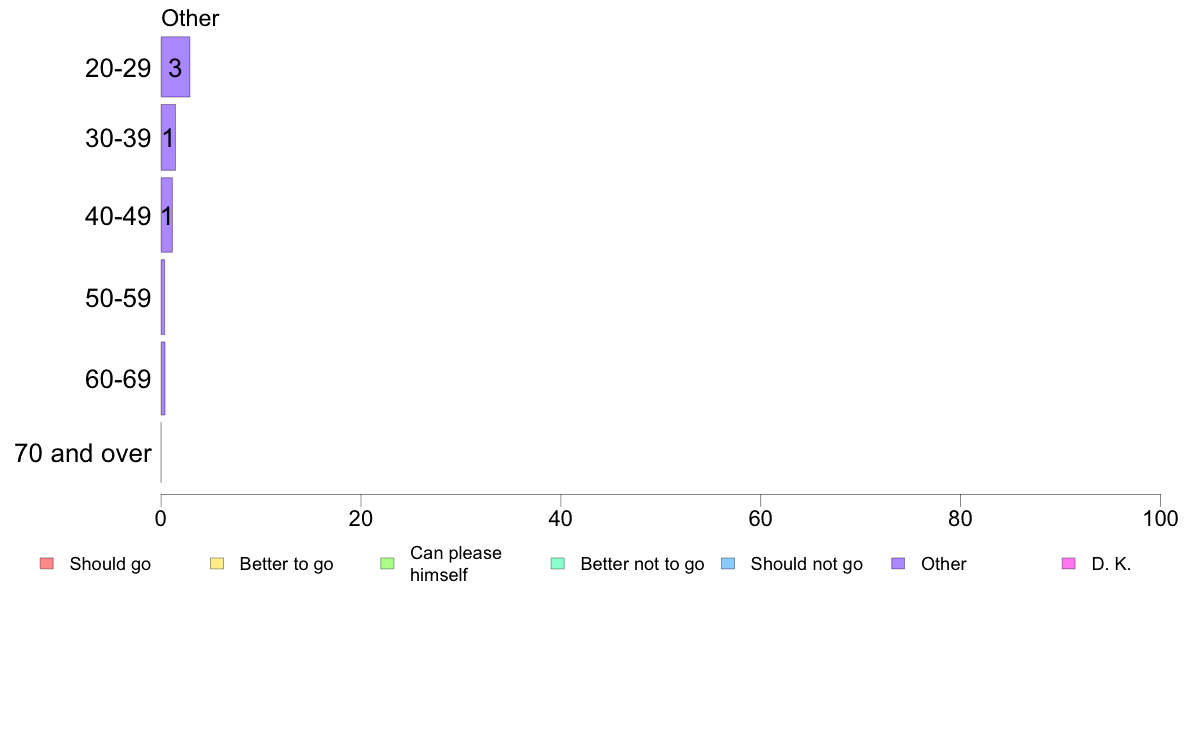The image size is (1188, 736).
Task: Click the 70 and over axis label
Action: [83, 453]
